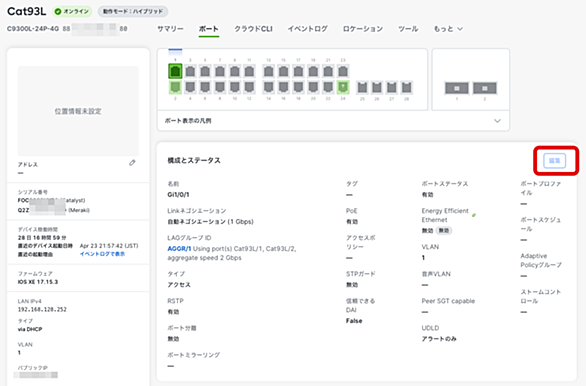Click the 編集 button for port configuration
This screenshot has width=586, height=386.
[x=555, y=161]
